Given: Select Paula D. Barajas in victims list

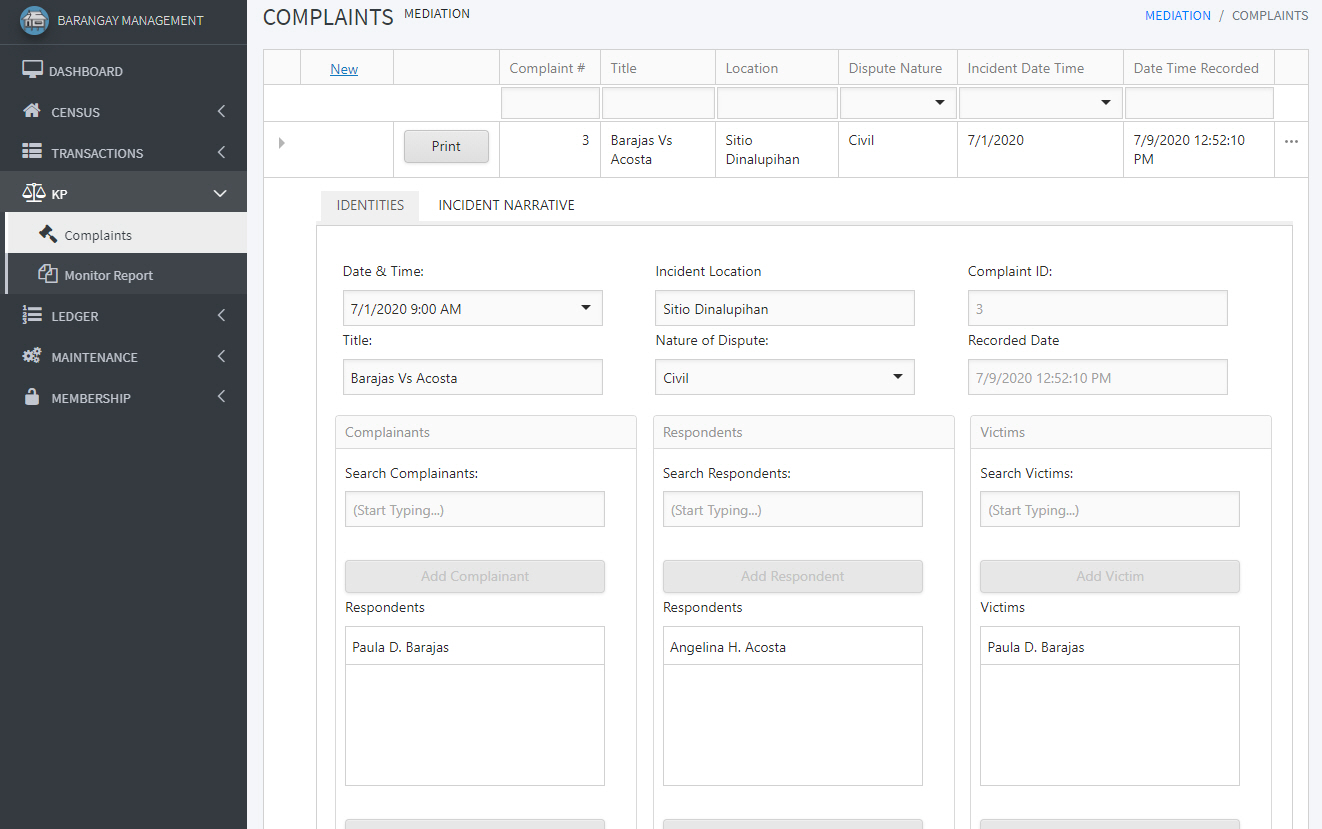Looking at the screenshot, I should 1110,647.
